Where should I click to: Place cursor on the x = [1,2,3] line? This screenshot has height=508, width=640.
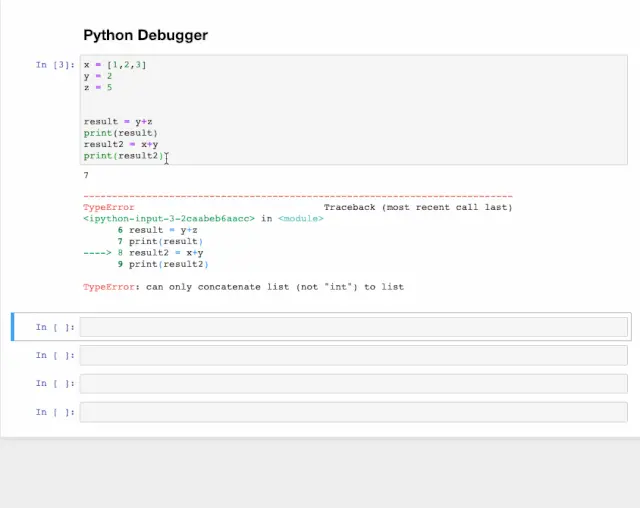(x=115, y=65)
